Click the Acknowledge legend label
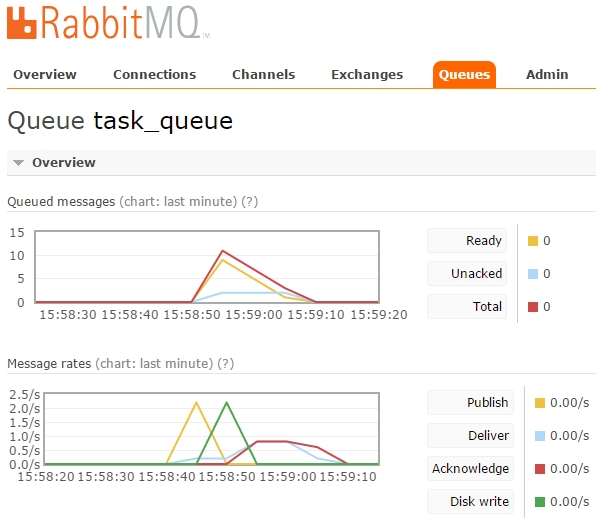 [471, 469]
